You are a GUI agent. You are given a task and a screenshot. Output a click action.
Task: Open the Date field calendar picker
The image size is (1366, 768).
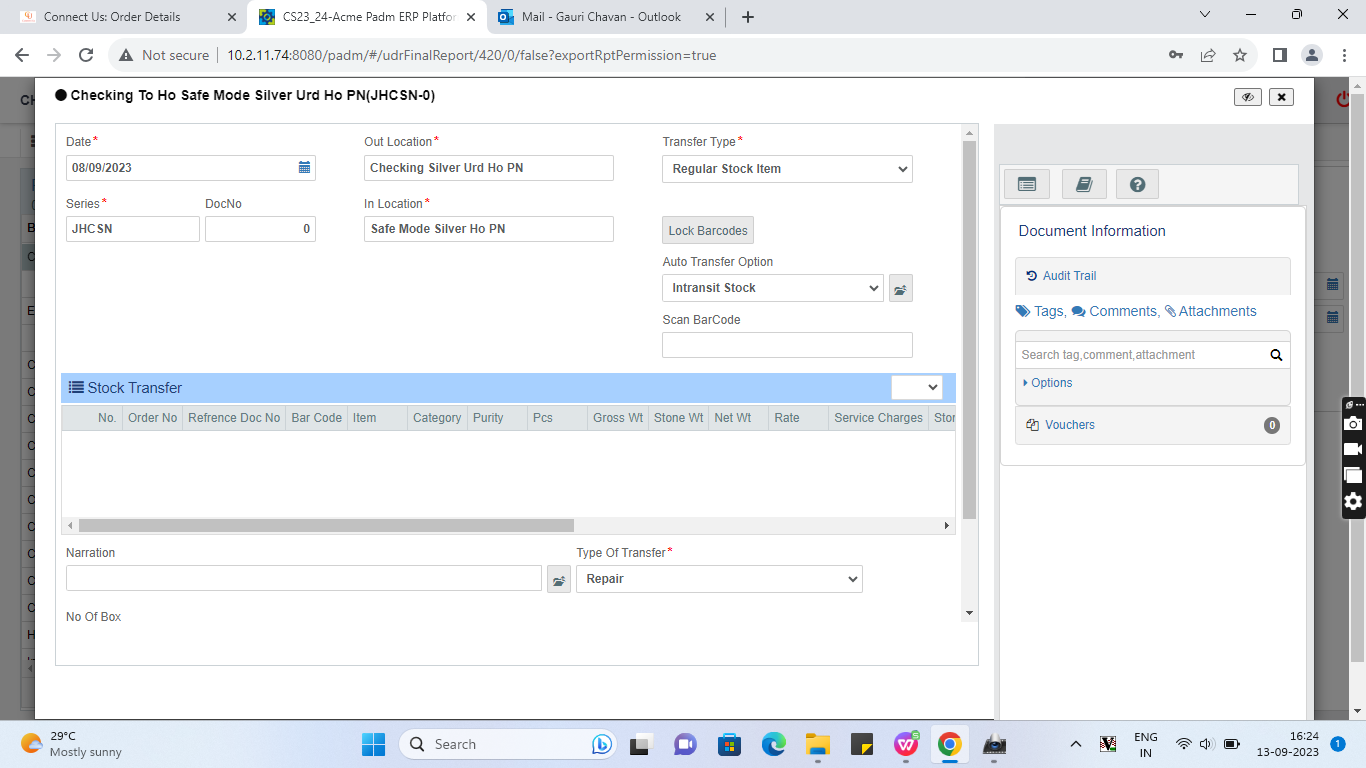pos(304,168)
